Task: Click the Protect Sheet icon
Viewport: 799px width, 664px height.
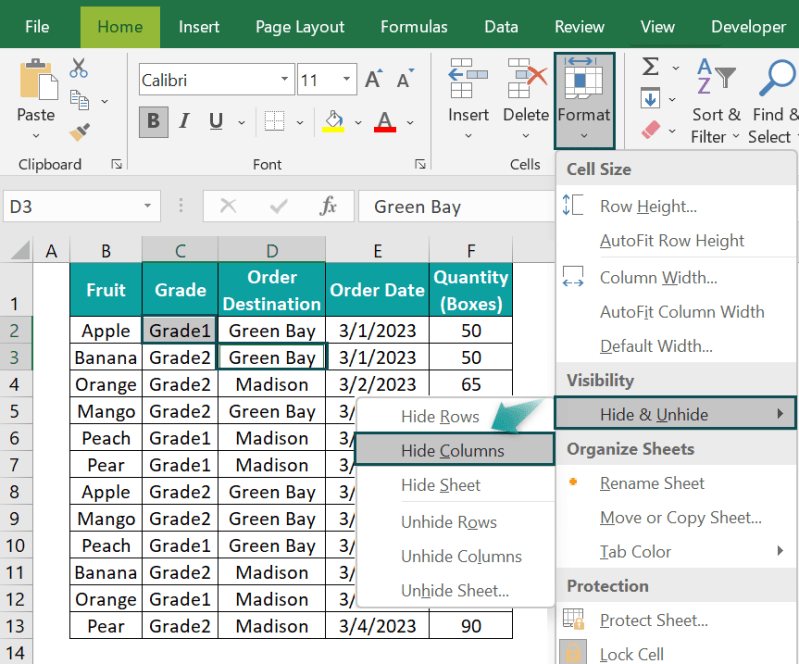Action: click(x=573, y=620)
